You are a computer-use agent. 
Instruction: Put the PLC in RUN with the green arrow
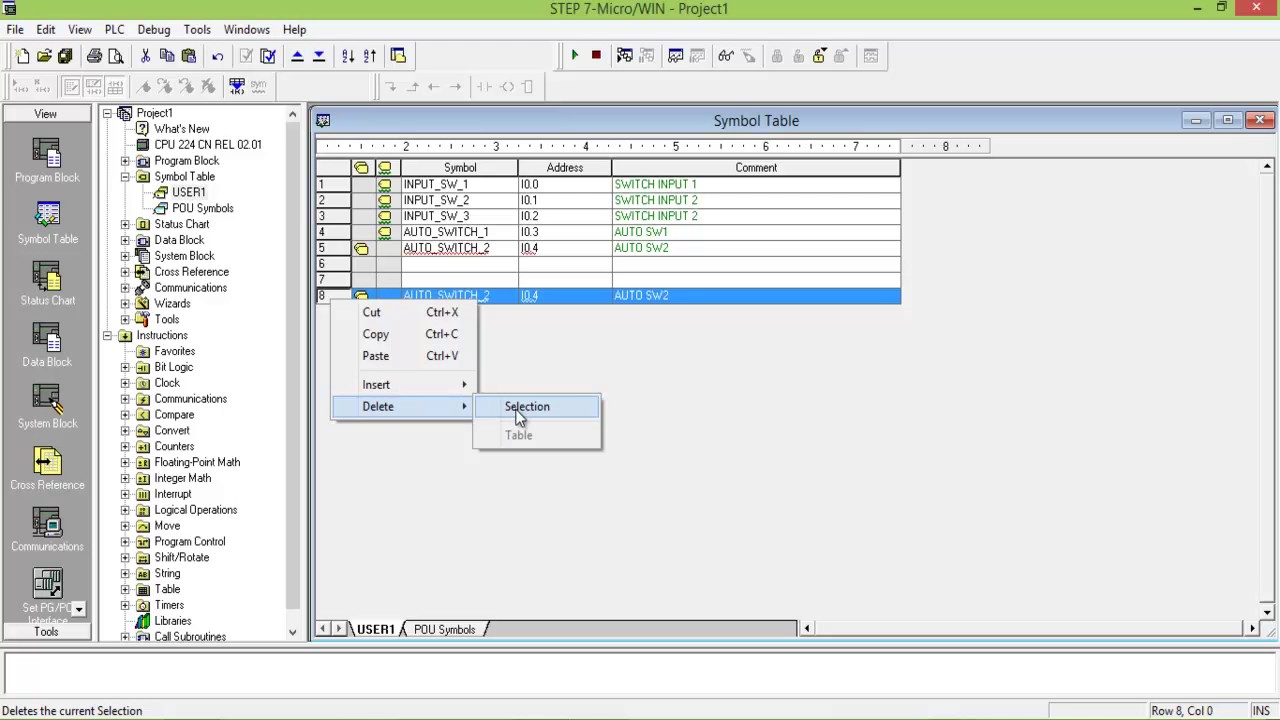point(574,56)
